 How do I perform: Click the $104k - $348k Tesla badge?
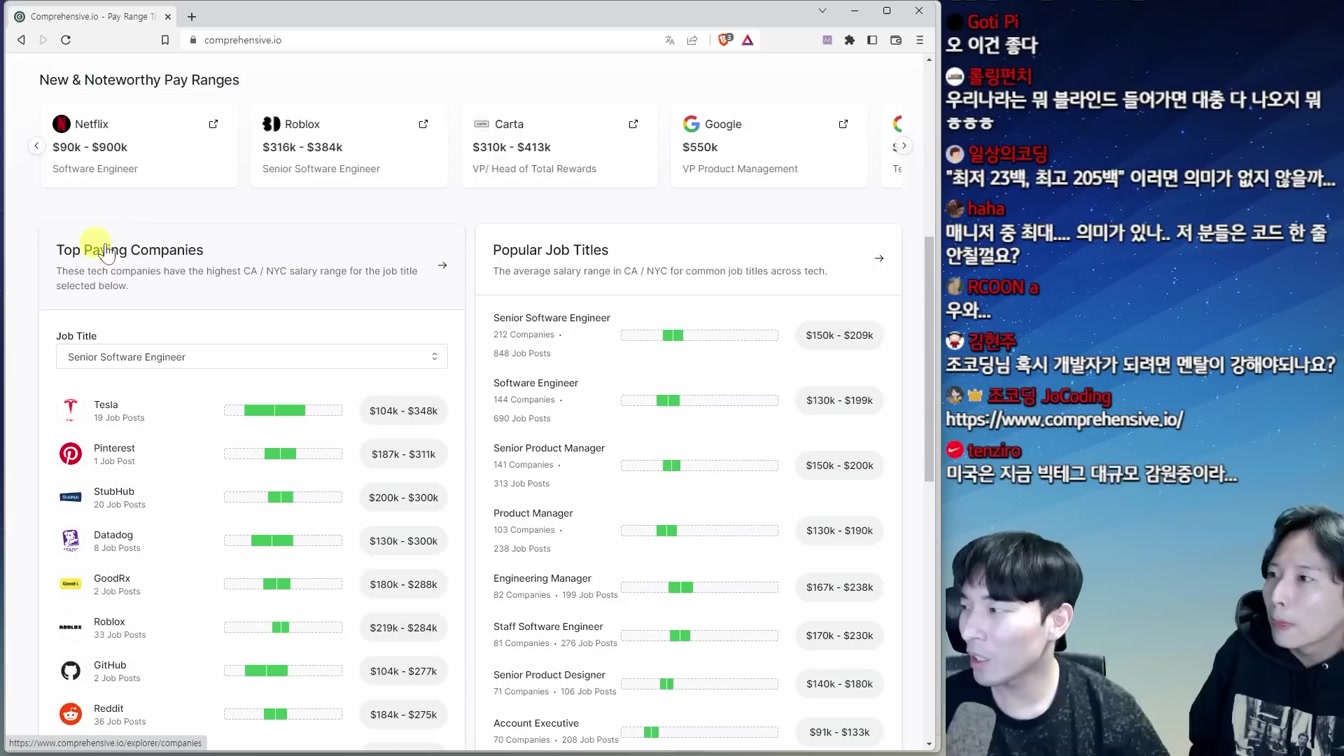pos(403,411)
